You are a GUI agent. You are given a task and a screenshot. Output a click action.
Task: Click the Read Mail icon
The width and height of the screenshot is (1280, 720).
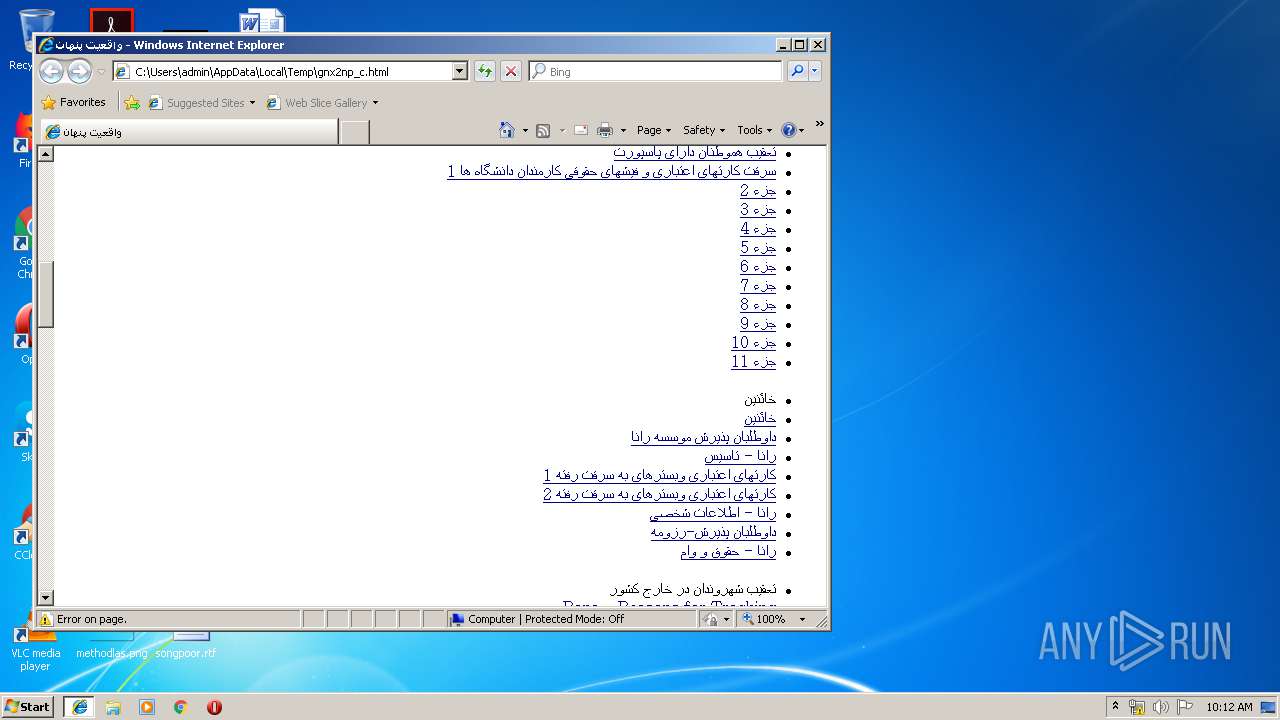(580, 130)
